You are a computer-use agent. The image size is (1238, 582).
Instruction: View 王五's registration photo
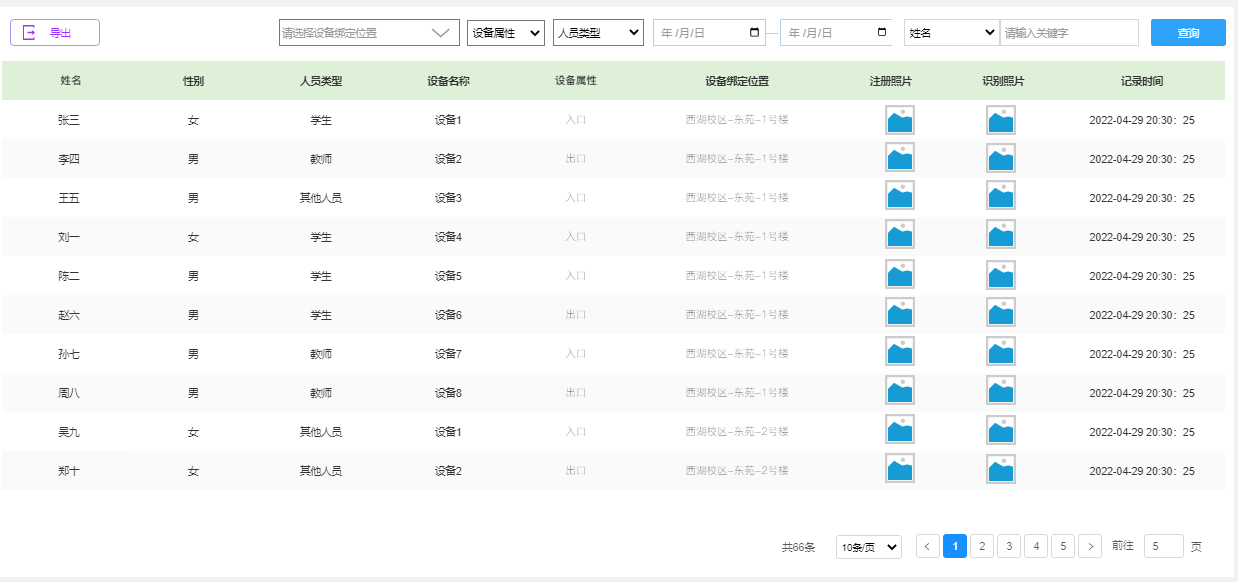pos(900,196)
